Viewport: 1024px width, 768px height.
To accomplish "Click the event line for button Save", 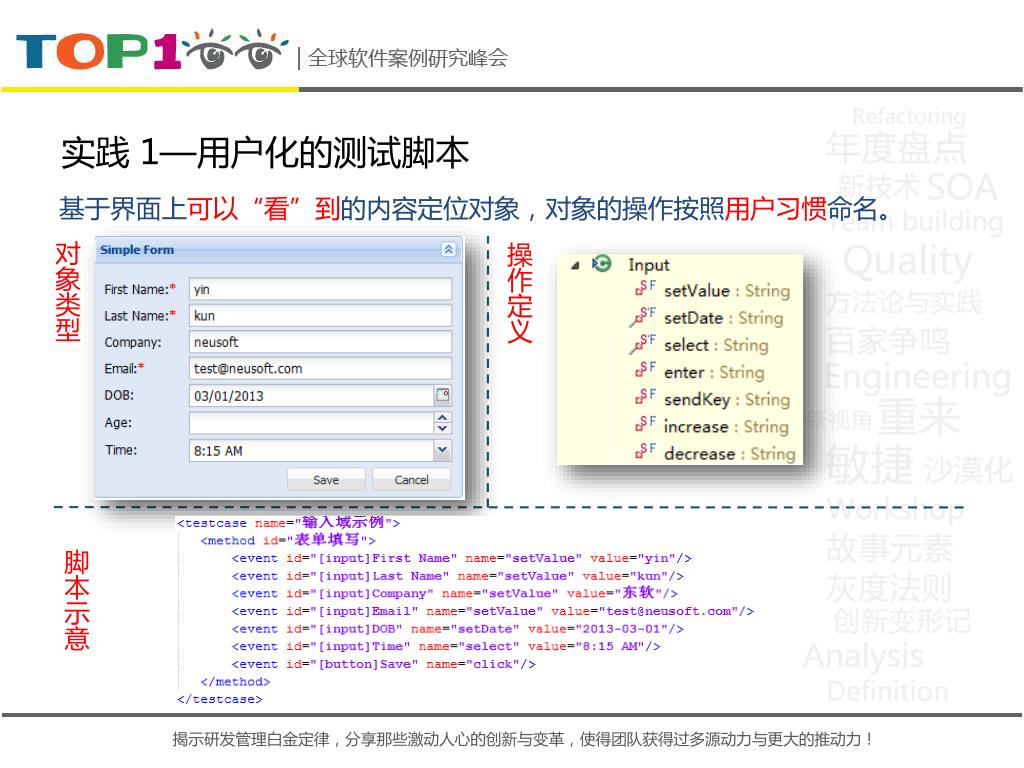I will 384,664.
